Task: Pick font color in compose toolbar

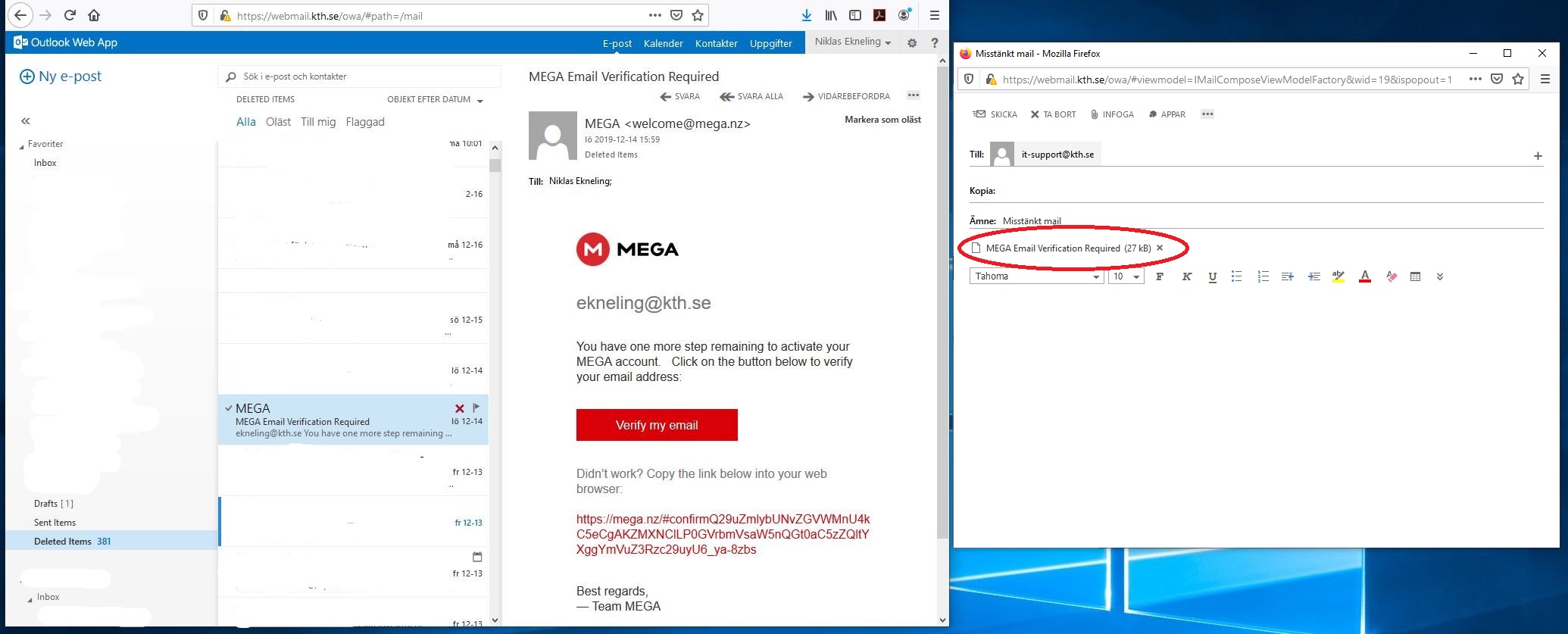Action: pyautogui.click(x=1365, y=276)
